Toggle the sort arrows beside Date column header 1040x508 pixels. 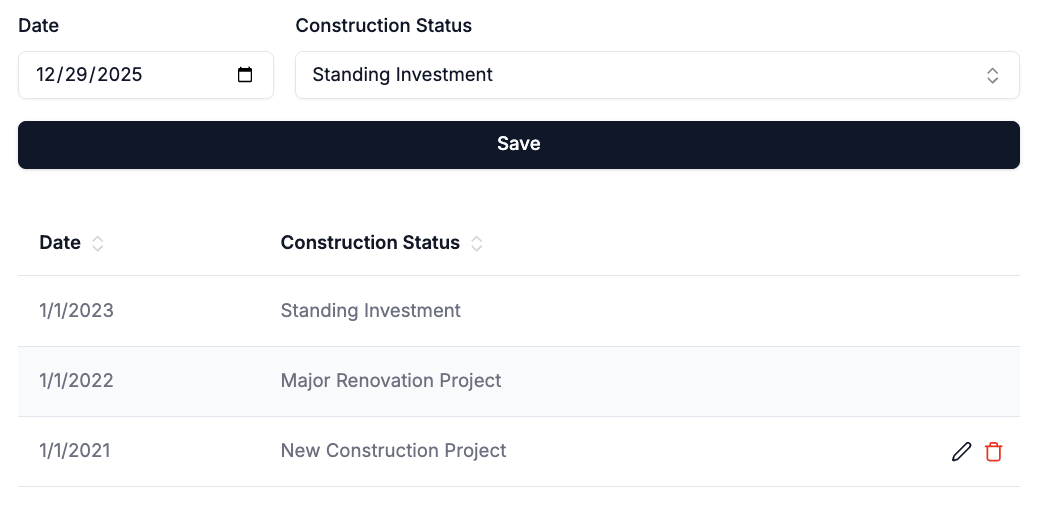pyautogui.click(x=98, y=243)
